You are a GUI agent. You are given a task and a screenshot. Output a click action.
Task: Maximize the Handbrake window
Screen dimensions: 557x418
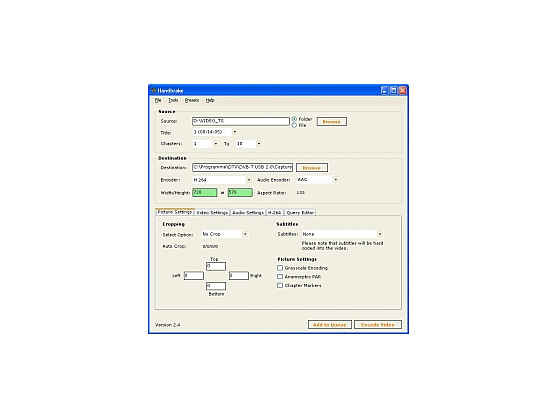click(394, 91)
